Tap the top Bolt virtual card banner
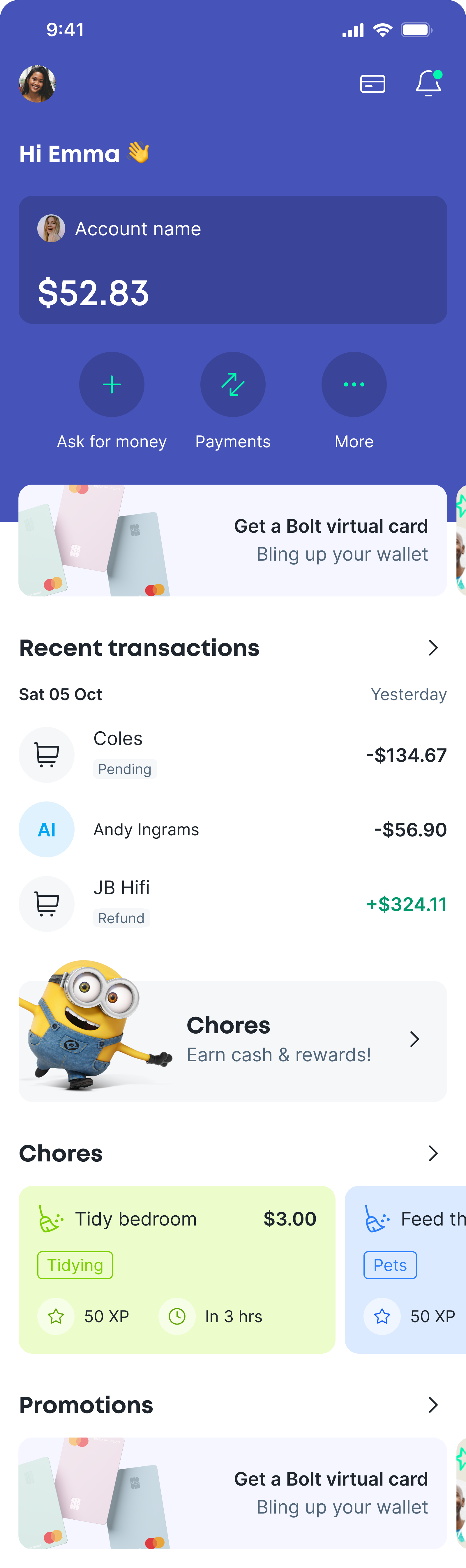This screenshot has height=1568, width=466. pos(233,541)
